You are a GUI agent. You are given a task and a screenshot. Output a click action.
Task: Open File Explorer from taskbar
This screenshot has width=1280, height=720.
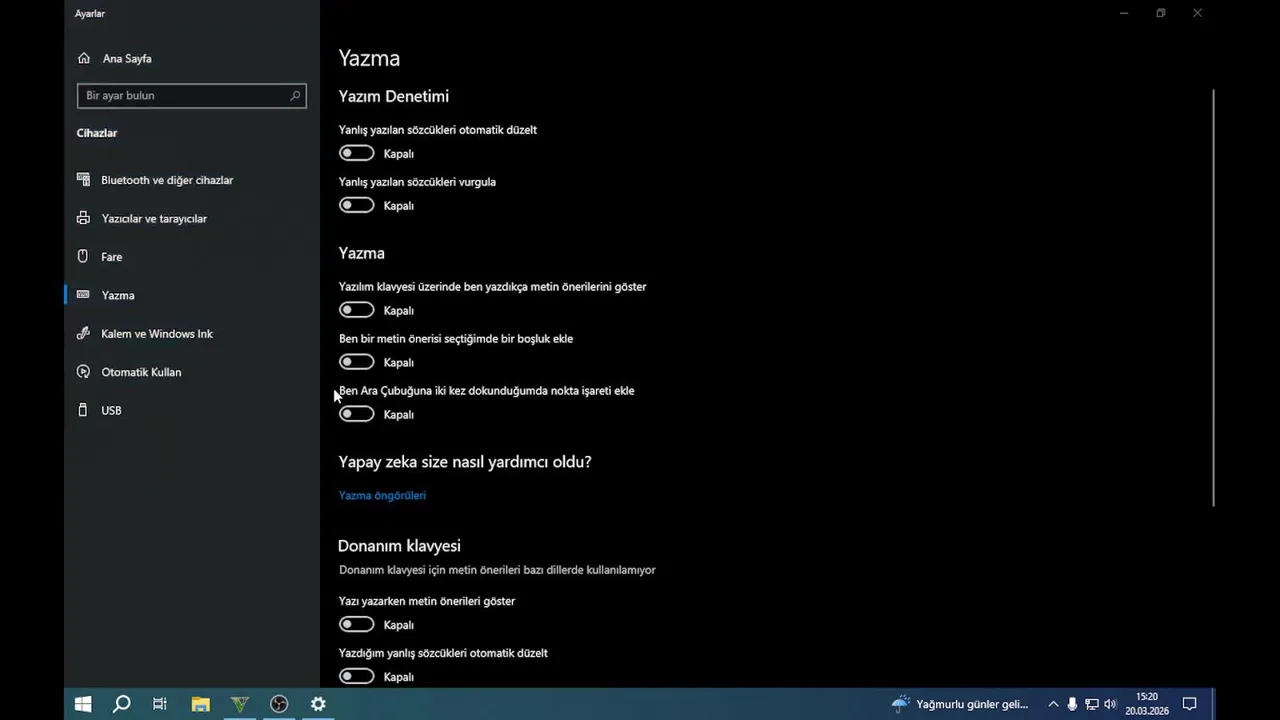click(x=200, y=704)
